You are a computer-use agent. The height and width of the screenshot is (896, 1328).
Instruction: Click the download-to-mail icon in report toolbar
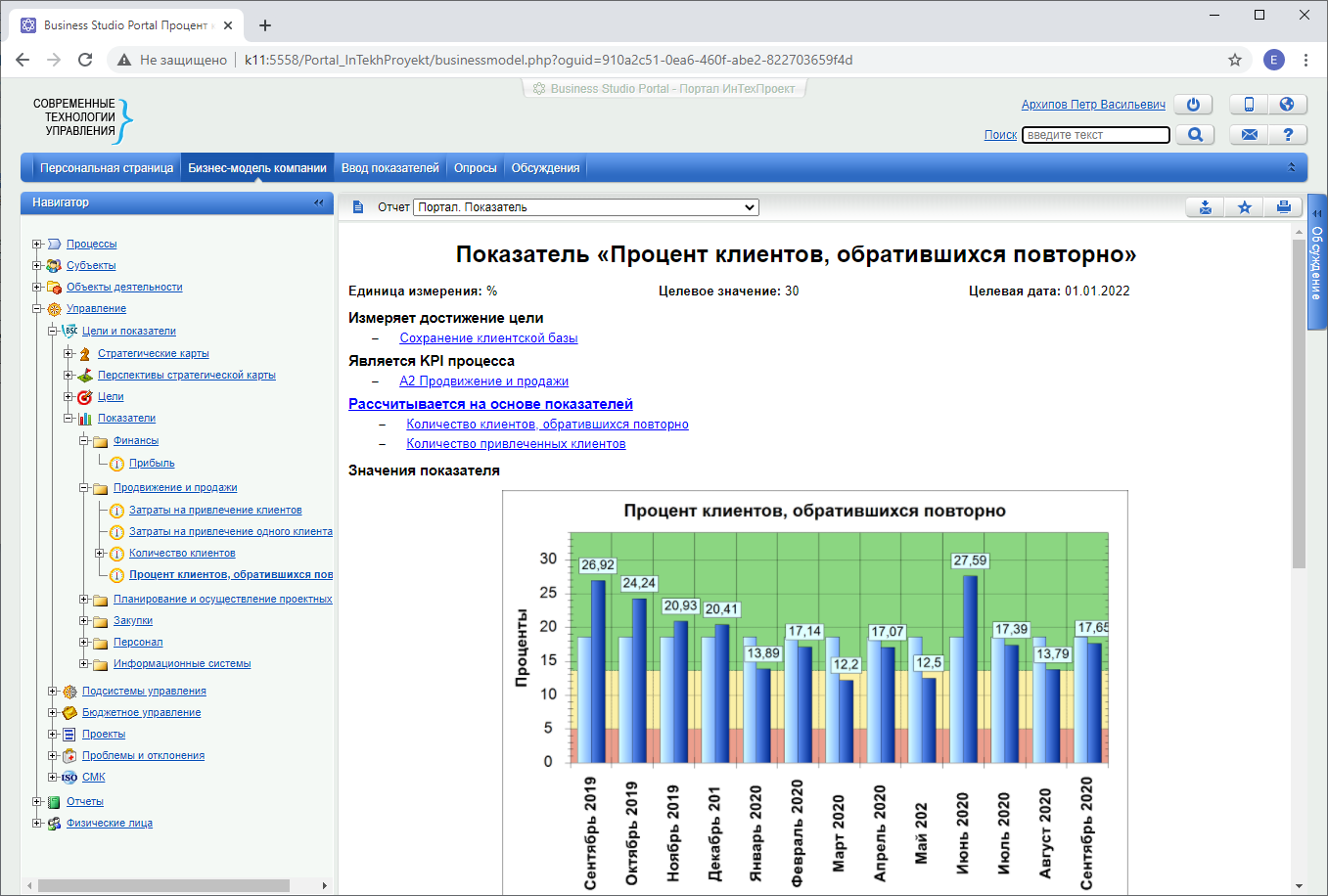coord(1206,207)
